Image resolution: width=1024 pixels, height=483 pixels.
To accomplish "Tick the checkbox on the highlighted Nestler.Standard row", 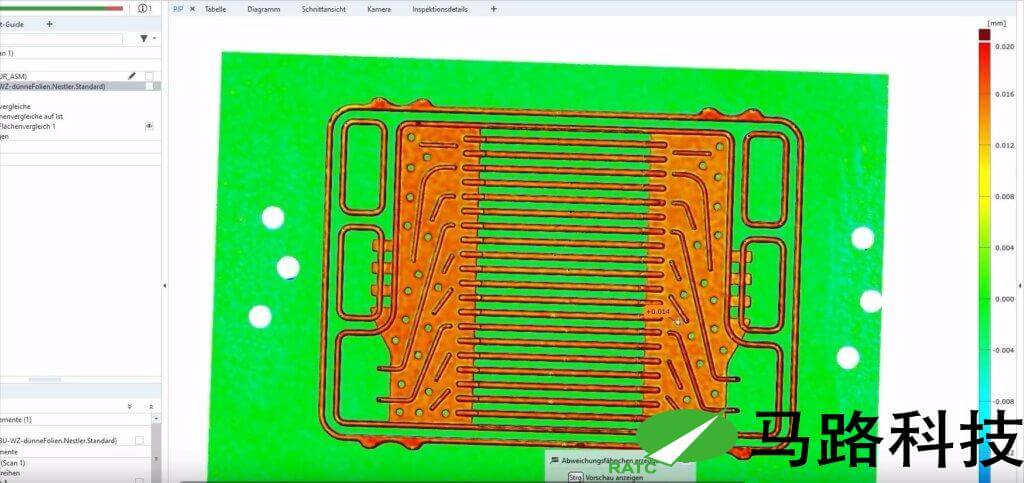I will pos(149,87).
